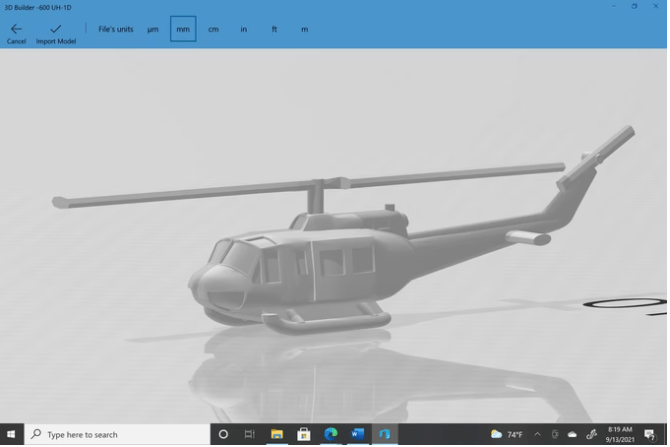Viewport: 670px width, 447px height.
Task: Open Task View on taskbar
Action: (x=250, y=435)
